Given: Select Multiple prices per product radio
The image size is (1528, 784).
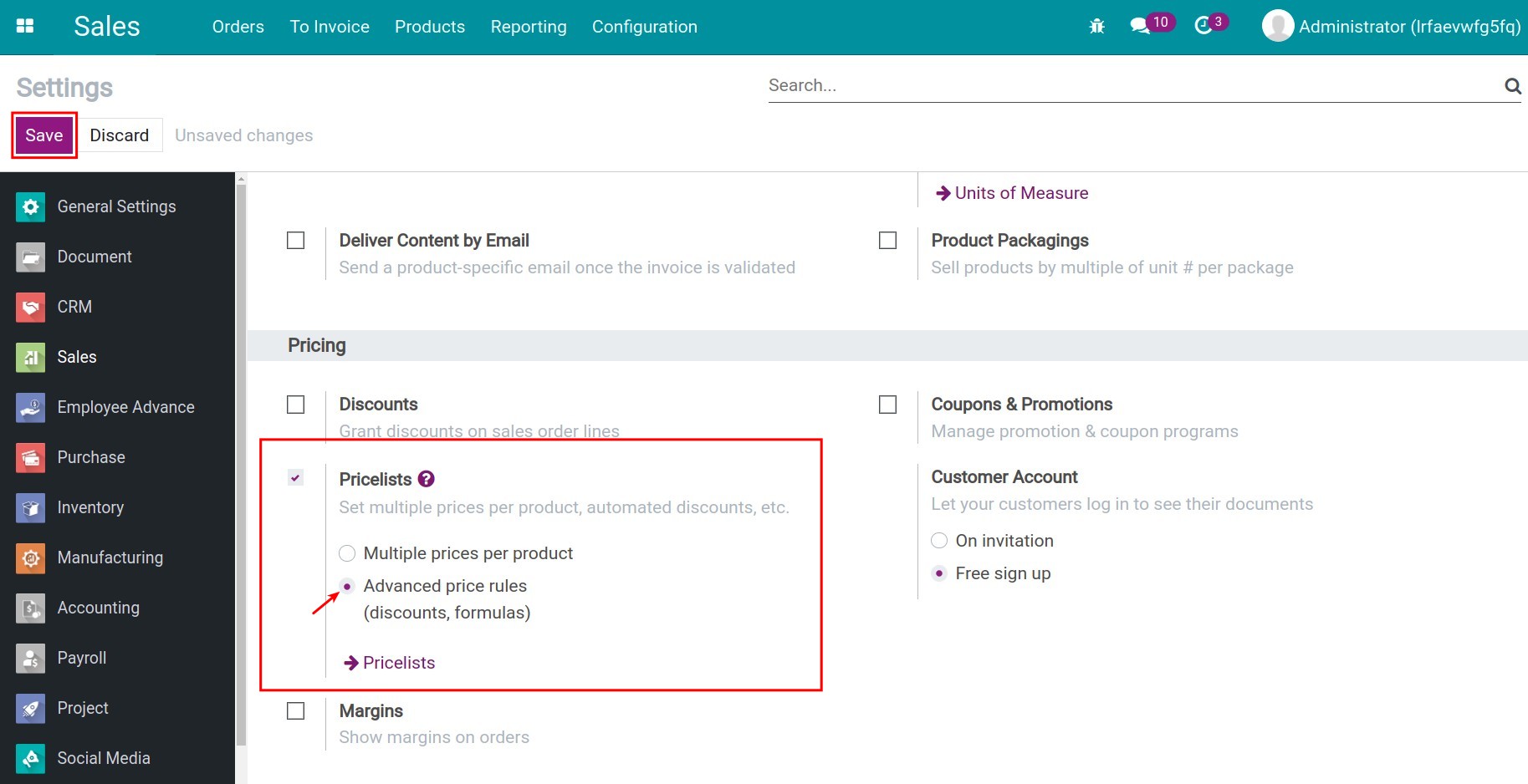Looking at the screenshot, I should 347,553.
